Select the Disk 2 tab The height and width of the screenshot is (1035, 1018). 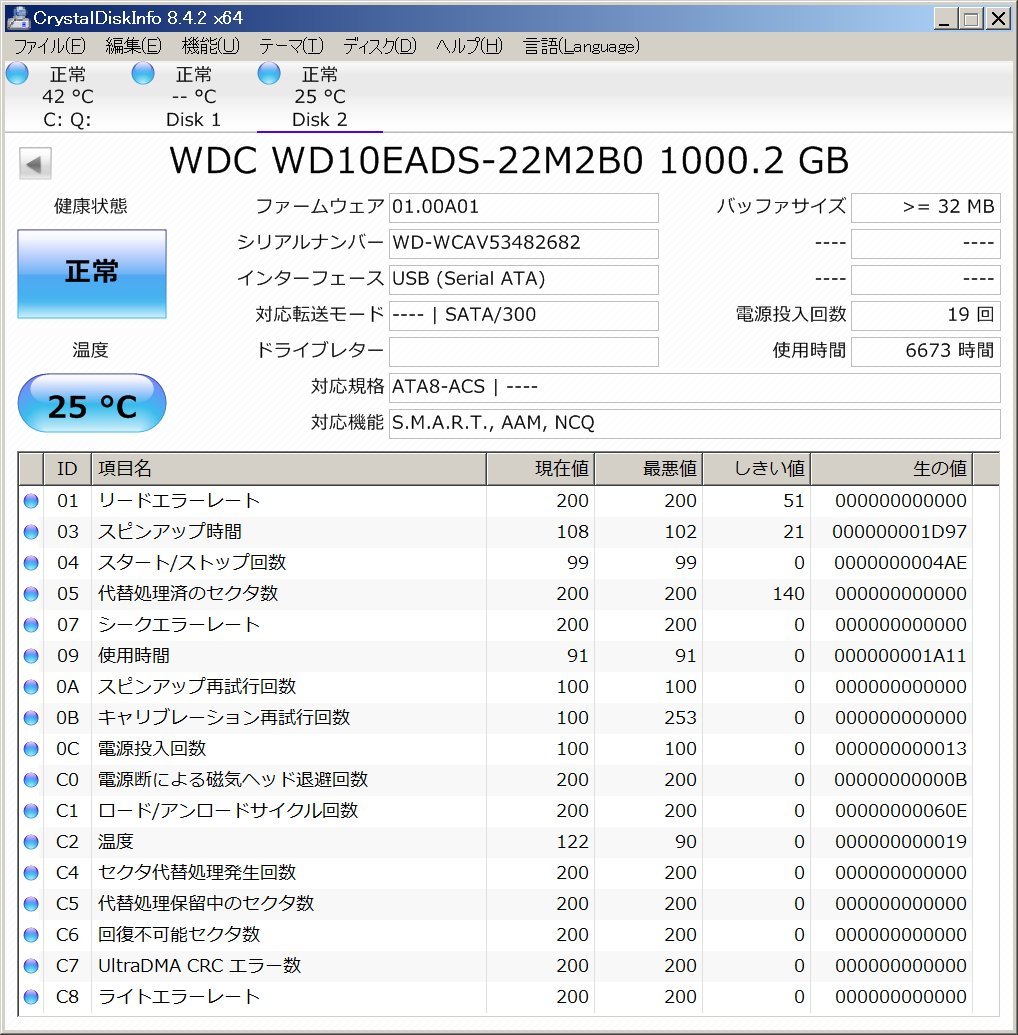point(320,96)
